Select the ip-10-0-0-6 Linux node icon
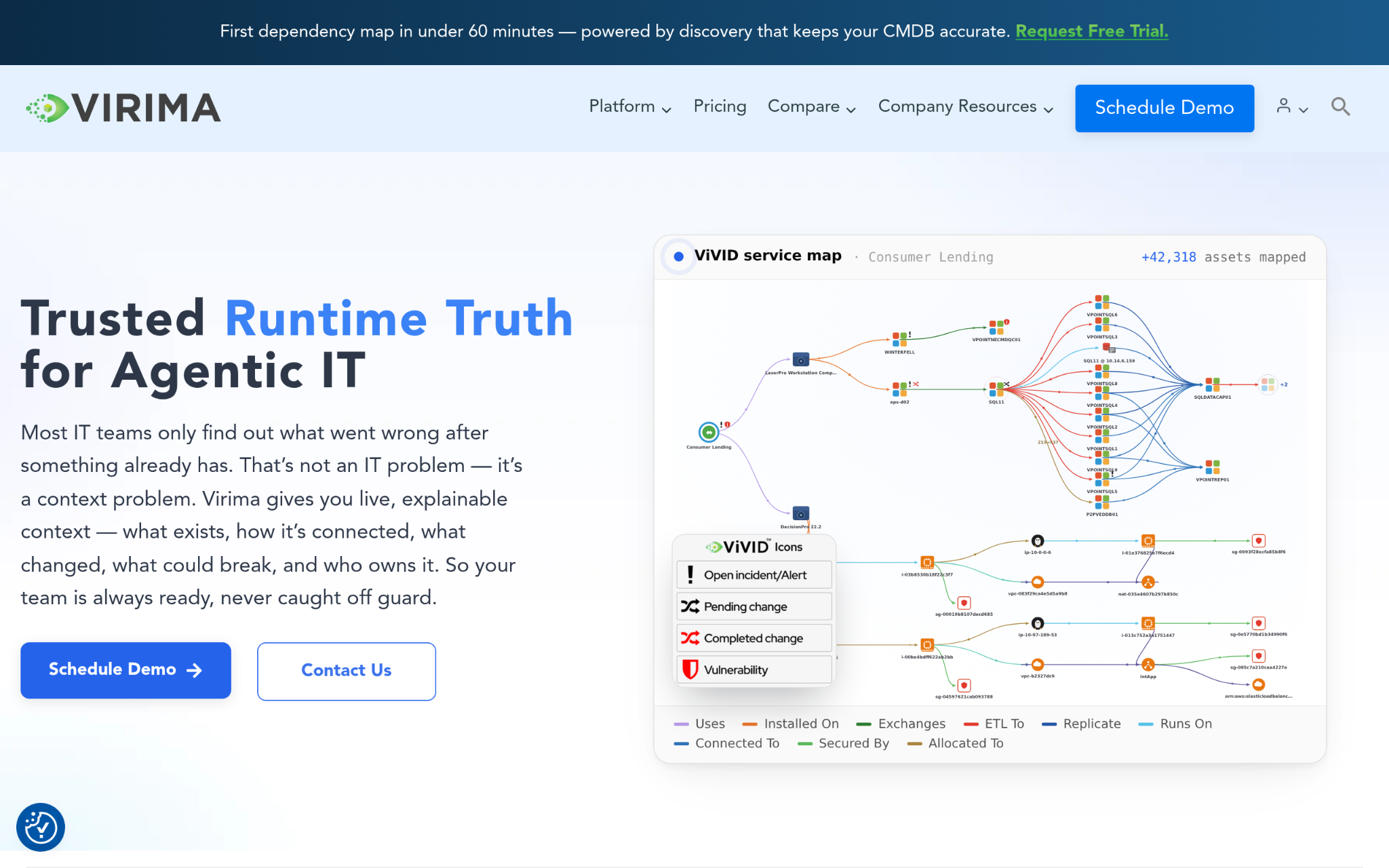The height and width of the screenshot is (868, 1389). coord(1038,540)
